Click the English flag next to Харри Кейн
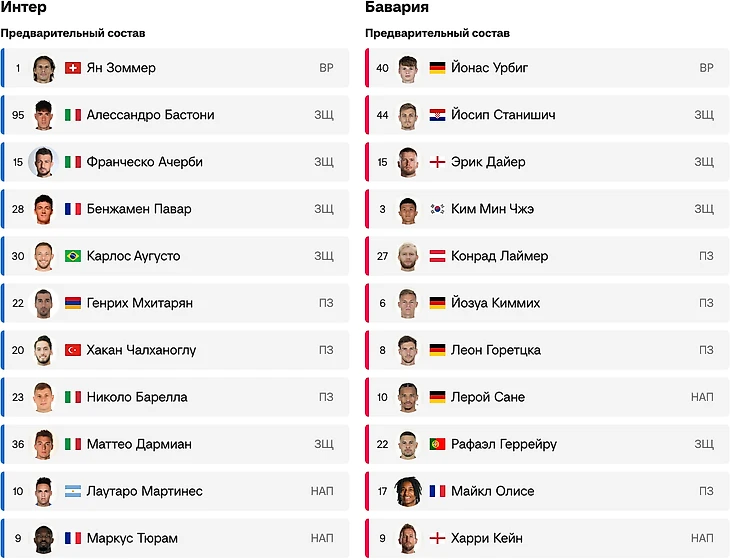 pyautogui.click(x=437, y=538)
